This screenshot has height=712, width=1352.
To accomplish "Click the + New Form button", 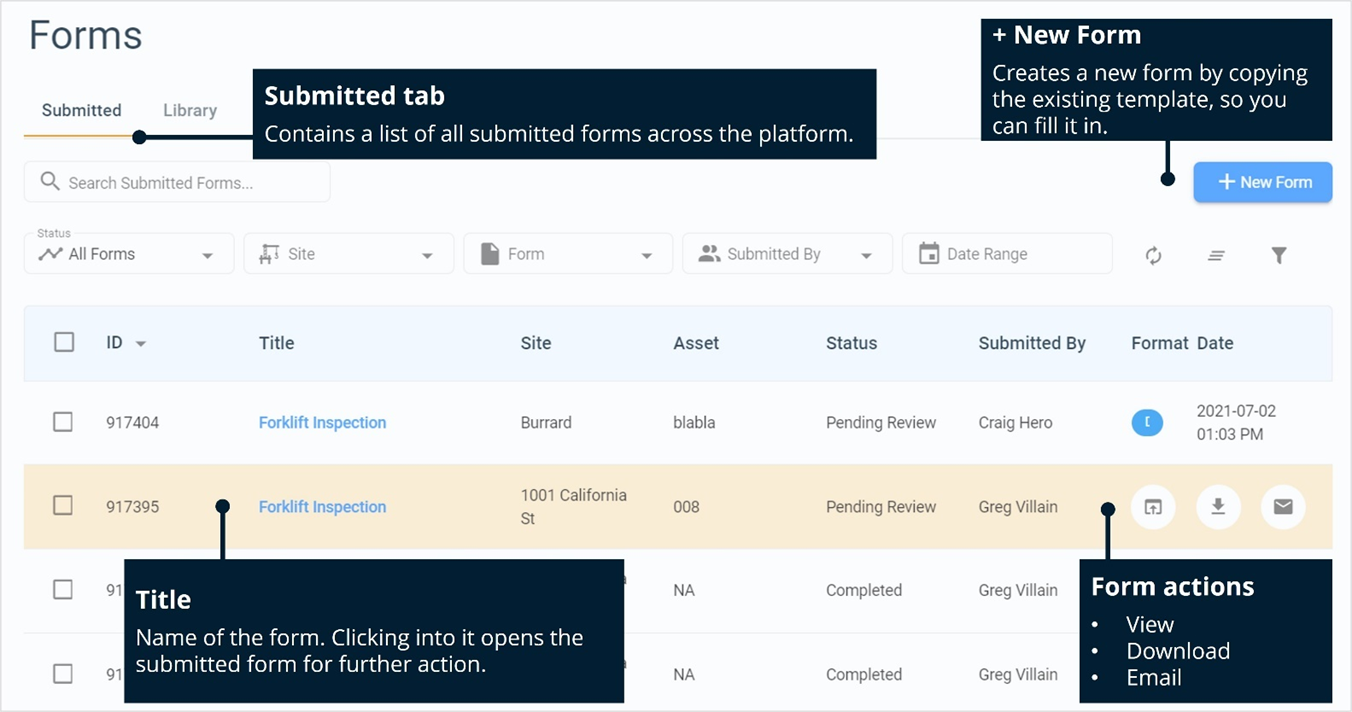I will tap(1262, 182).
